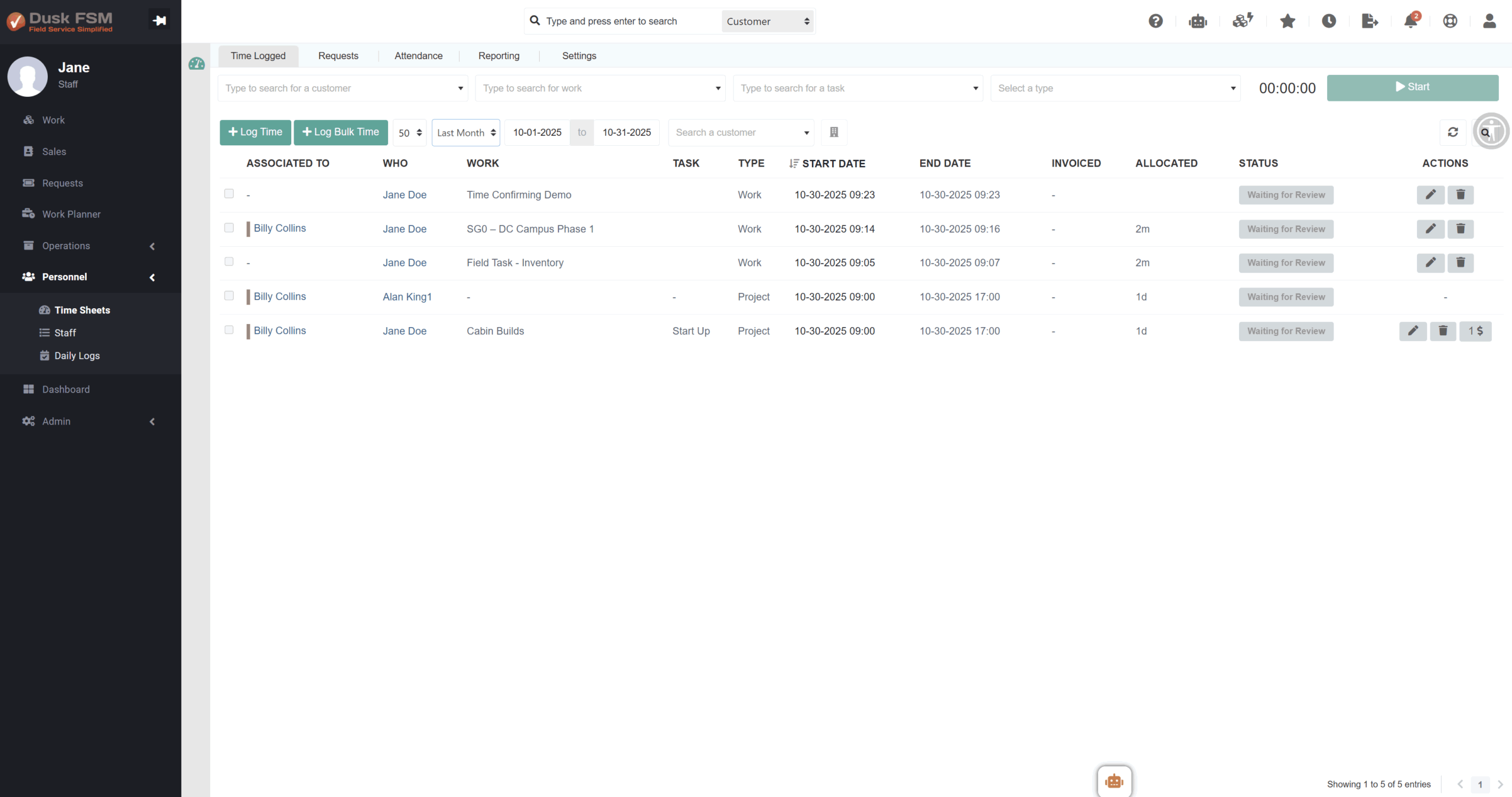1512x797 pixels.
Task: Click the start date field 10-01-2025
Action: click(537, 132)
